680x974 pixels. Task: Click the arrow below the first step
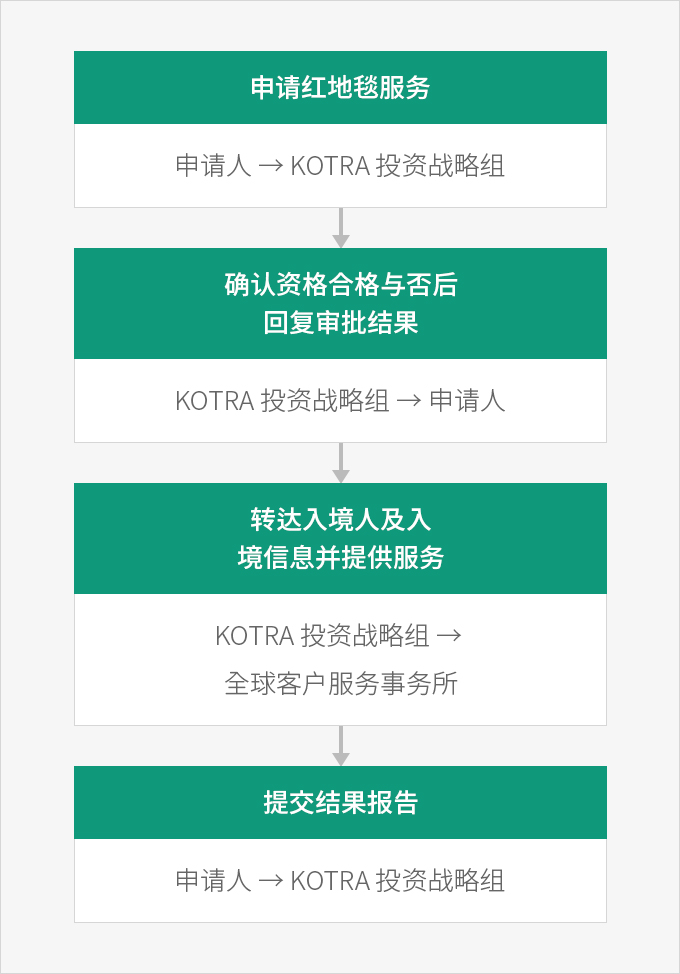[x=340, y=228]
